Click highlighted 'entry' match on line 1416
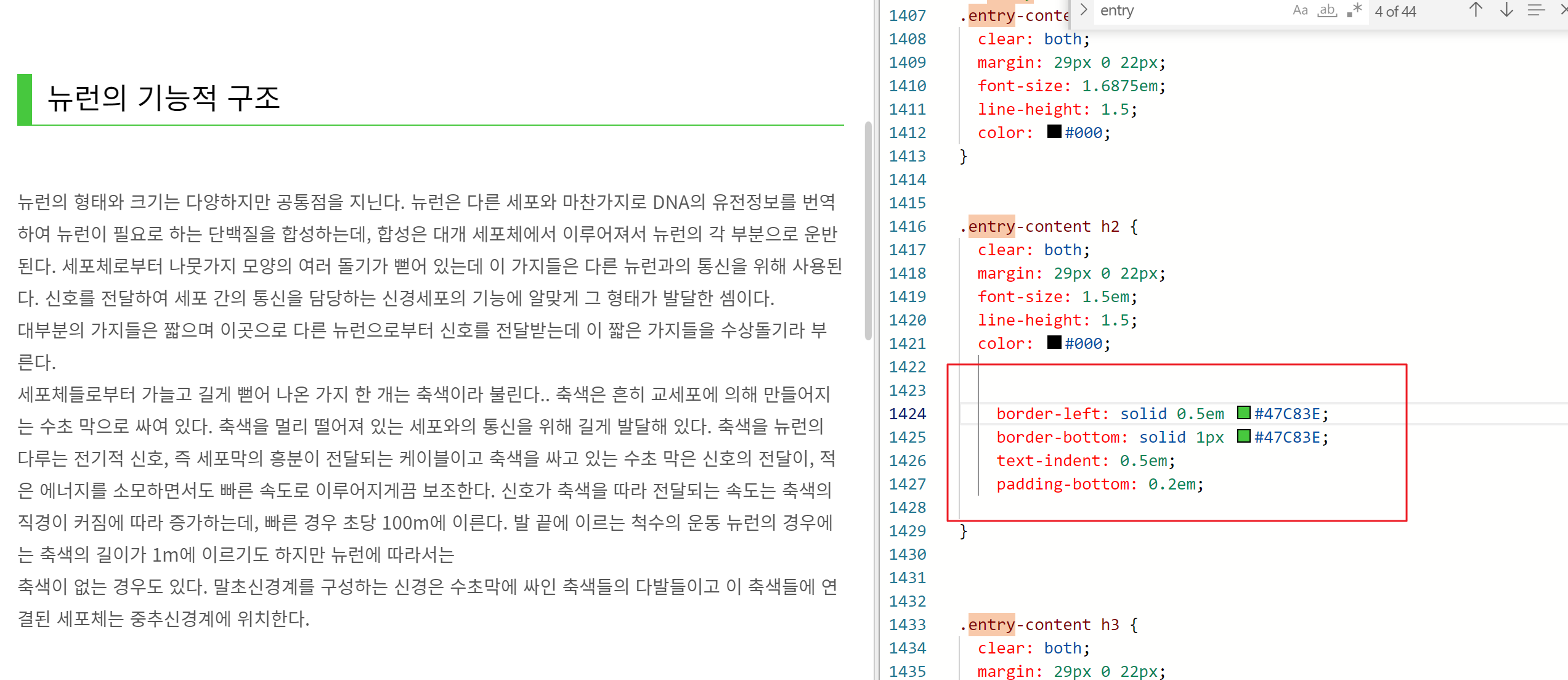The width and height of the screenshot is (1568, 680). click(x=991, y=226)
